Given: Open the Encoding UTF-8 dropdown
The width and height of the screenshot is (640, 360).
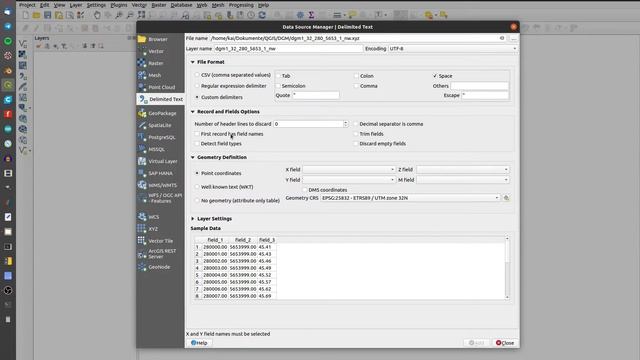Looking at the screenshot, I should (x=453, y=49).
